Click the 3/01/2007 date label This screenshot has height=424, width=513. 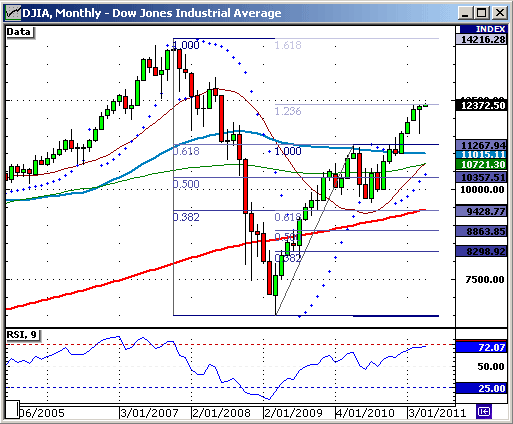click(149, 413)
